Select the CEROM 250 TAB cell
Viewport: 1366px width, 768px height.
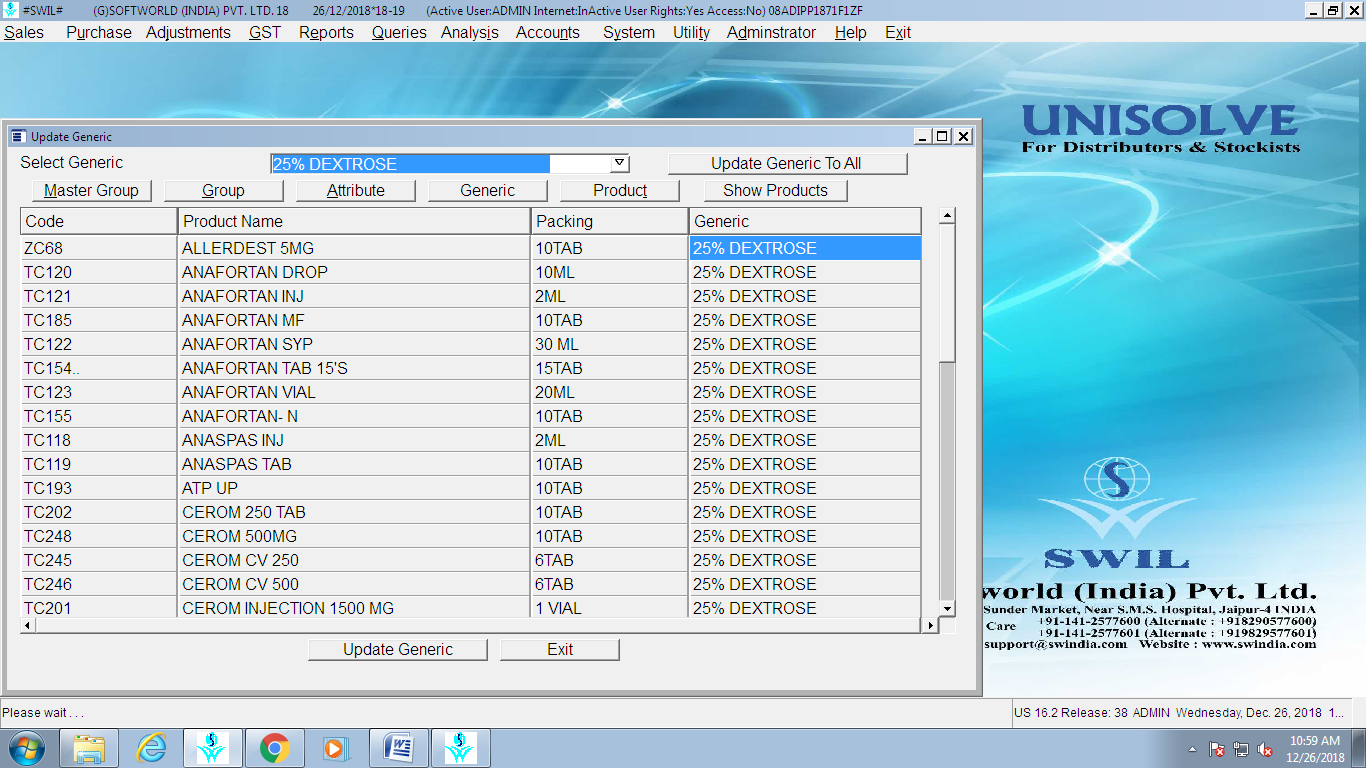click(x=354, y=512)
